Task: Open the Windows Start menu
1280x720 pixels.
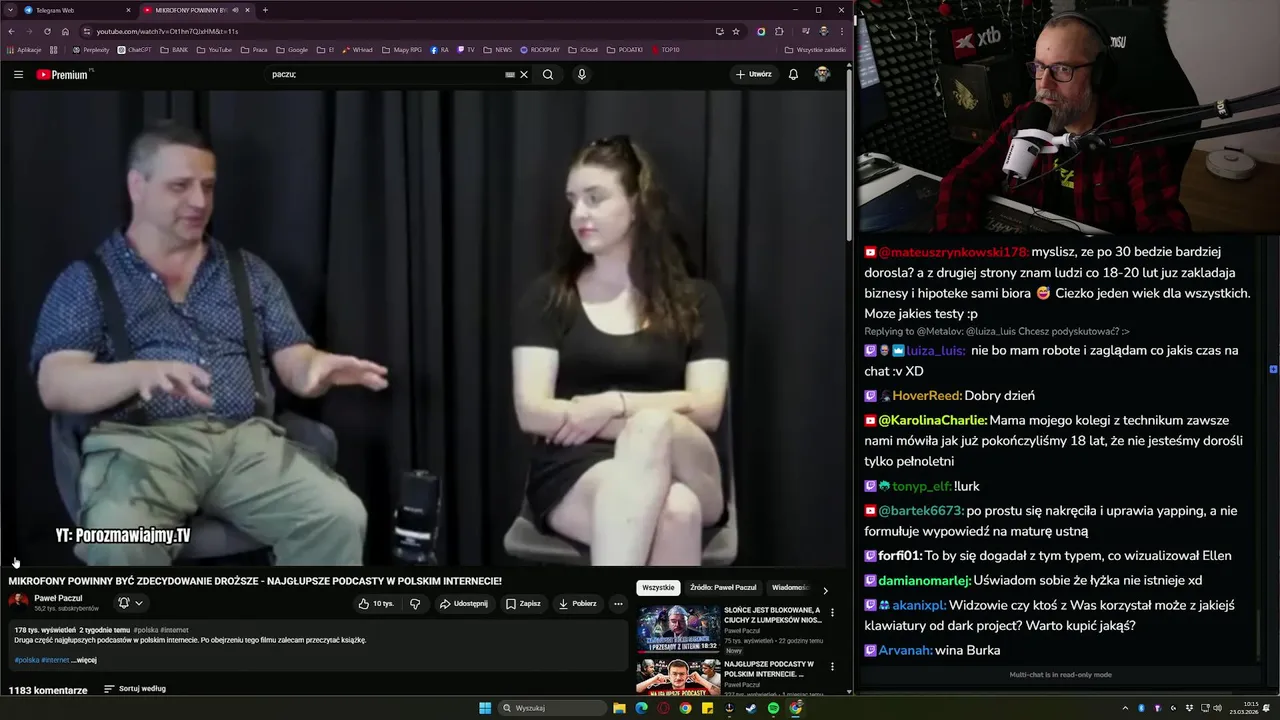Action: click(x=485, y=708)
